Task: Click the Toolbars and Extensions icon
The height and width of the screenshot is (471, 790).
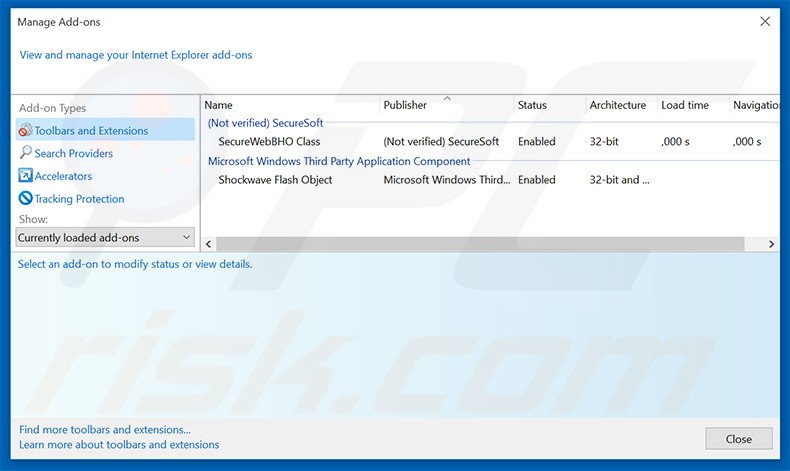Action: [25, 131]
